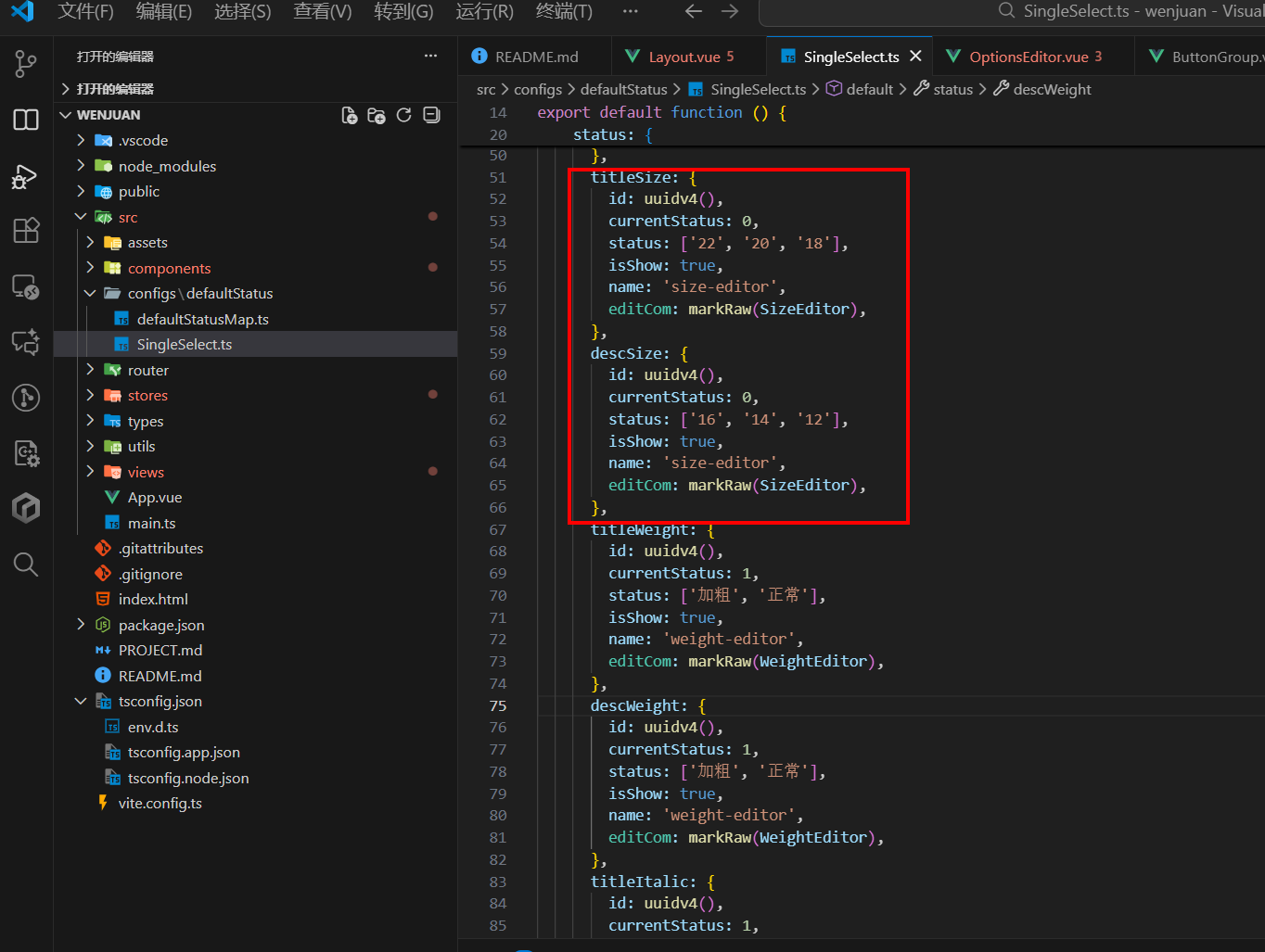Viewport: 1265px width, 952px height.
Task: Expand the views folder
Action: [x=90, y=472]
